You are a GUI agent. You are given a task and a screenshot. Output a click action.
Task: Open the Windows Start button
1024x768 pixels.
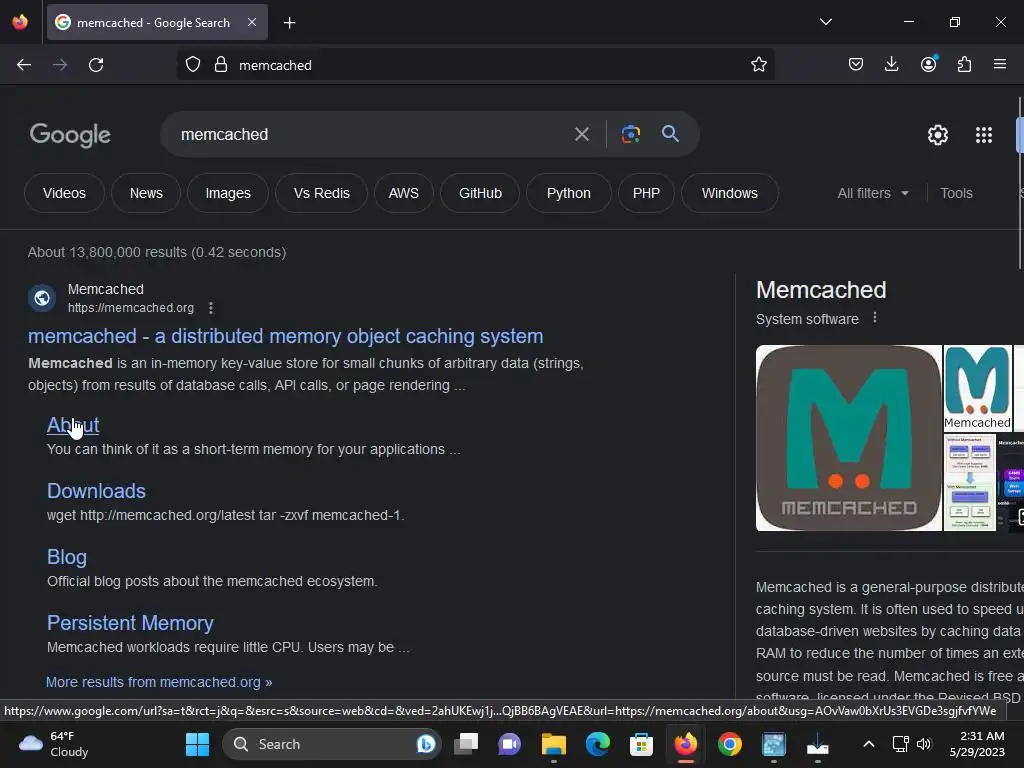pos(197,744)
